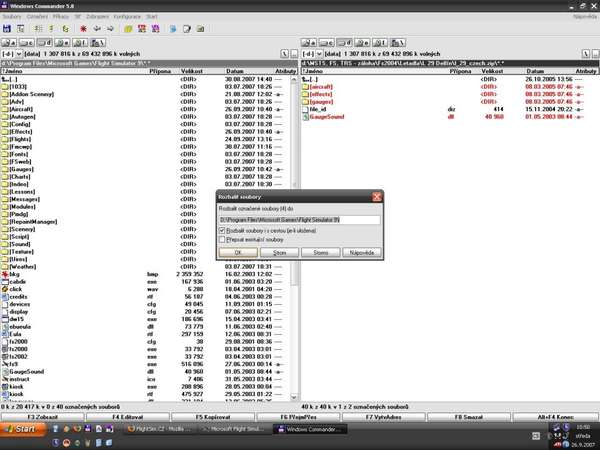The width and height of the screenshot is (600, 450).
Task: Click the Nápověda button in dialog
Action: point(362,253)
